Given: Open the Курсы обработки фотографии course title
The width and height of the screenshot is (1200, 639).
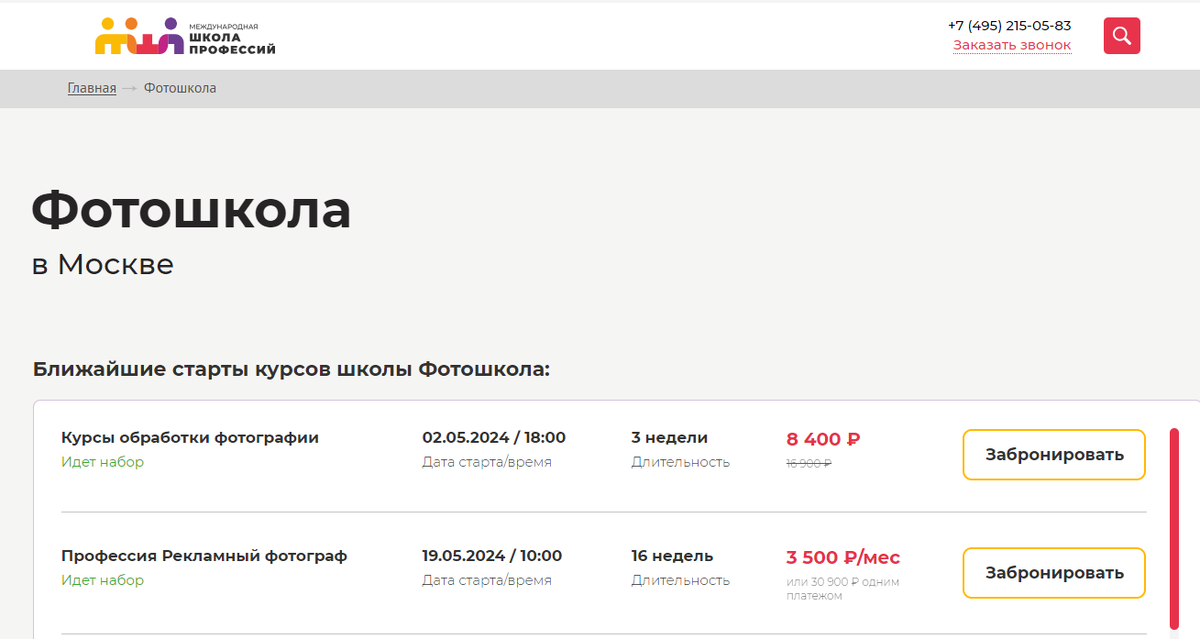Looking at the screenshot, I should pos(191,437).
